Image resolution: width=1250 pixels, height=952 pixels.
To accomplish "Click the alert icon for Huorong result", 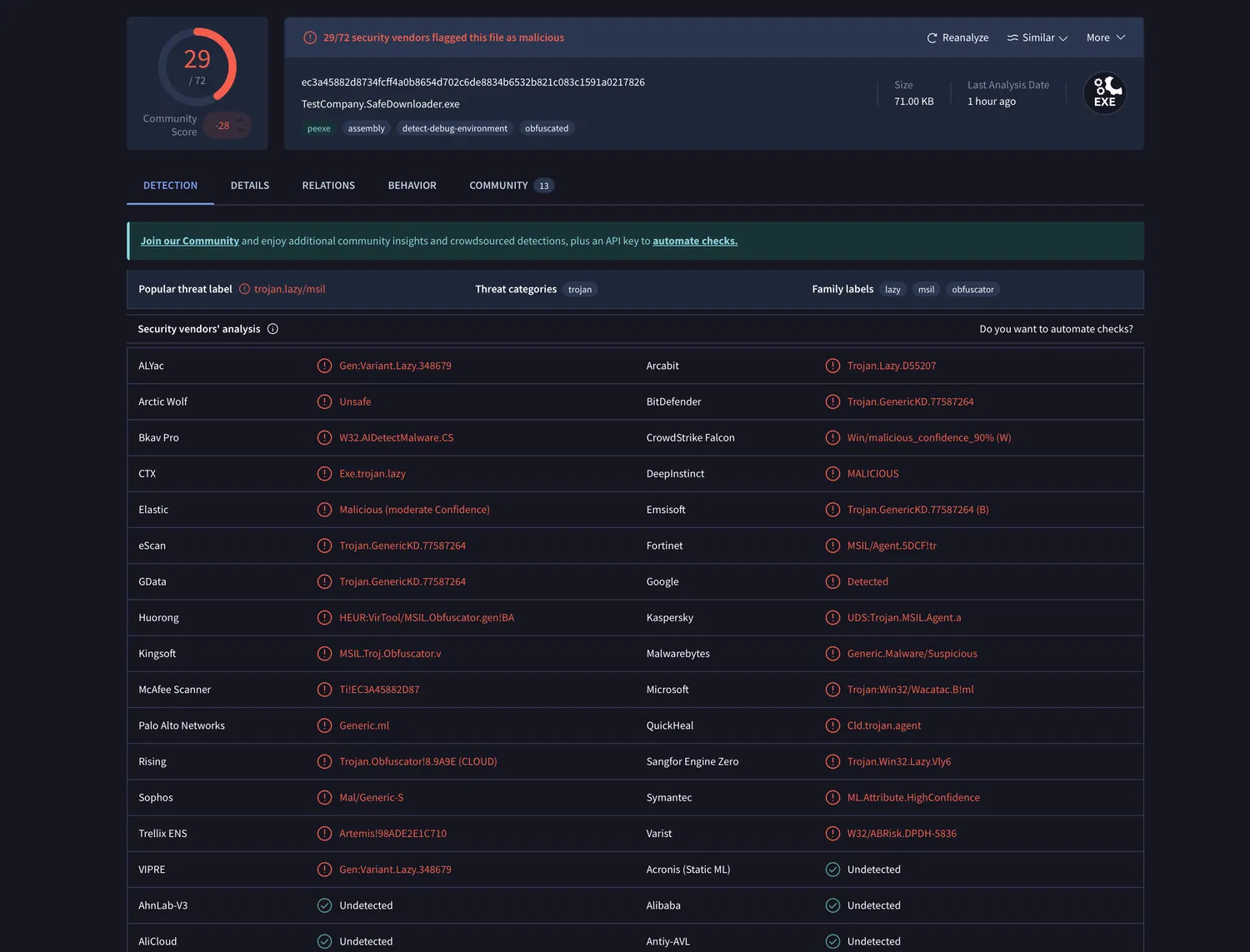I will [325, 617].
